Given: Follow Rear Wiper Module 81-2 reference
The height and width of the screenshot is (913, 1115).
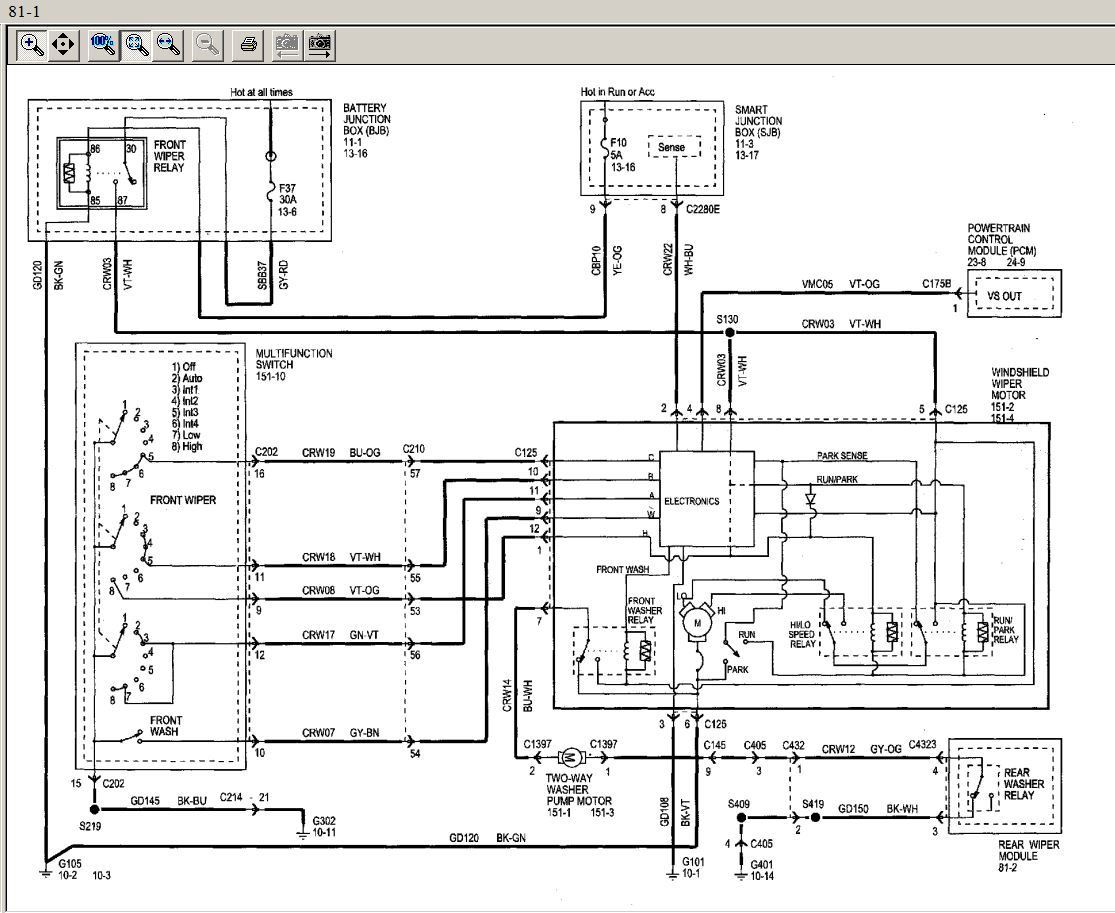Looking at the screenshot, I should point(1028,856).
